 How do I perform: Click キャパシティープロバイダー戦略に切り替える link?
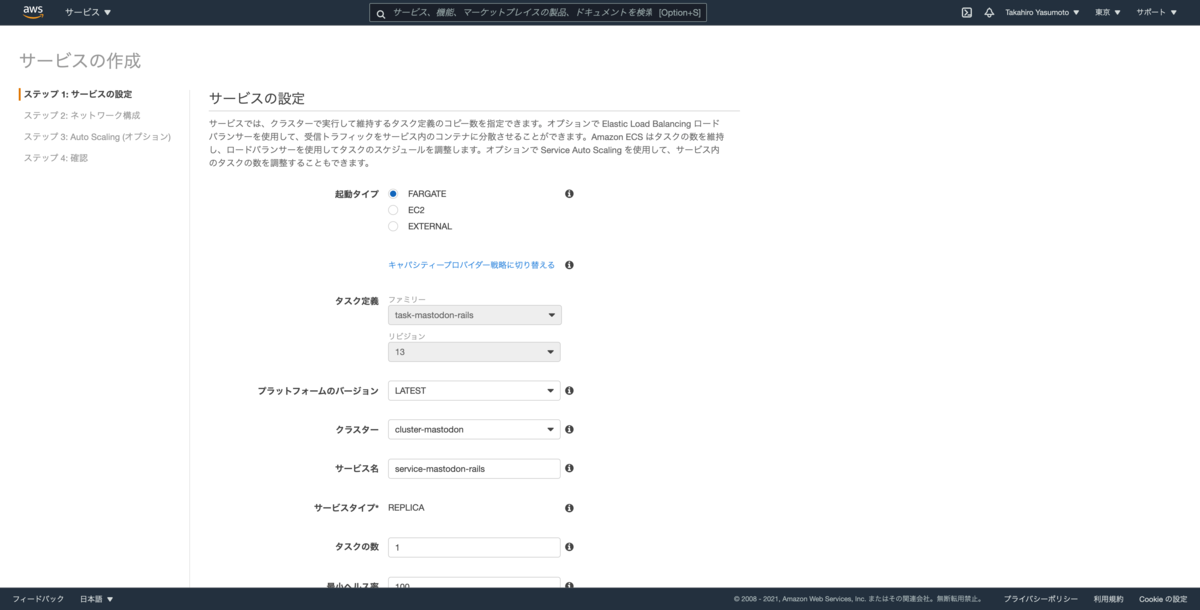(471, 265)
